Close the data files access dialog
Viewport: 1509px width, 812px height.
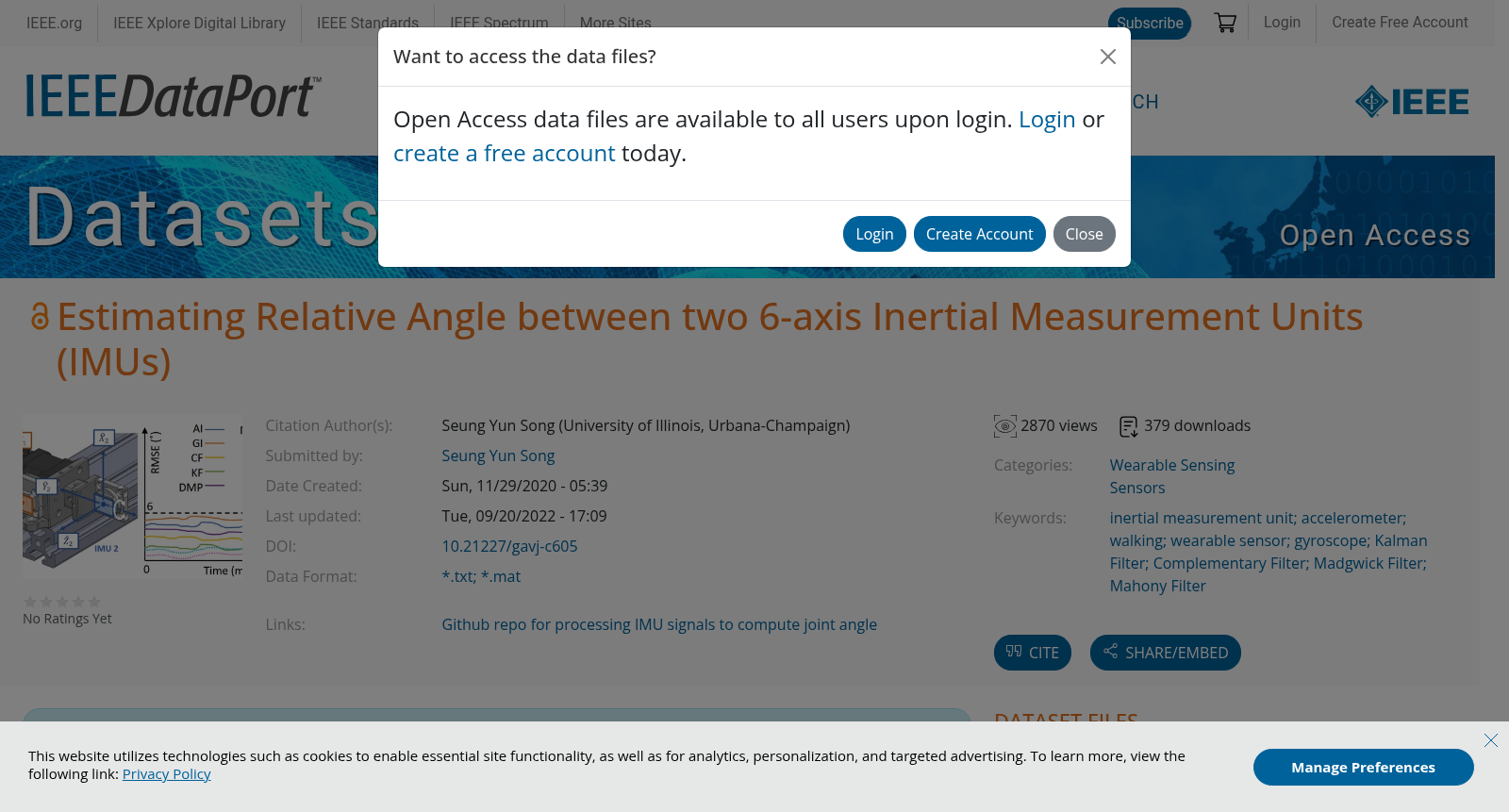tap(1108, 57)
